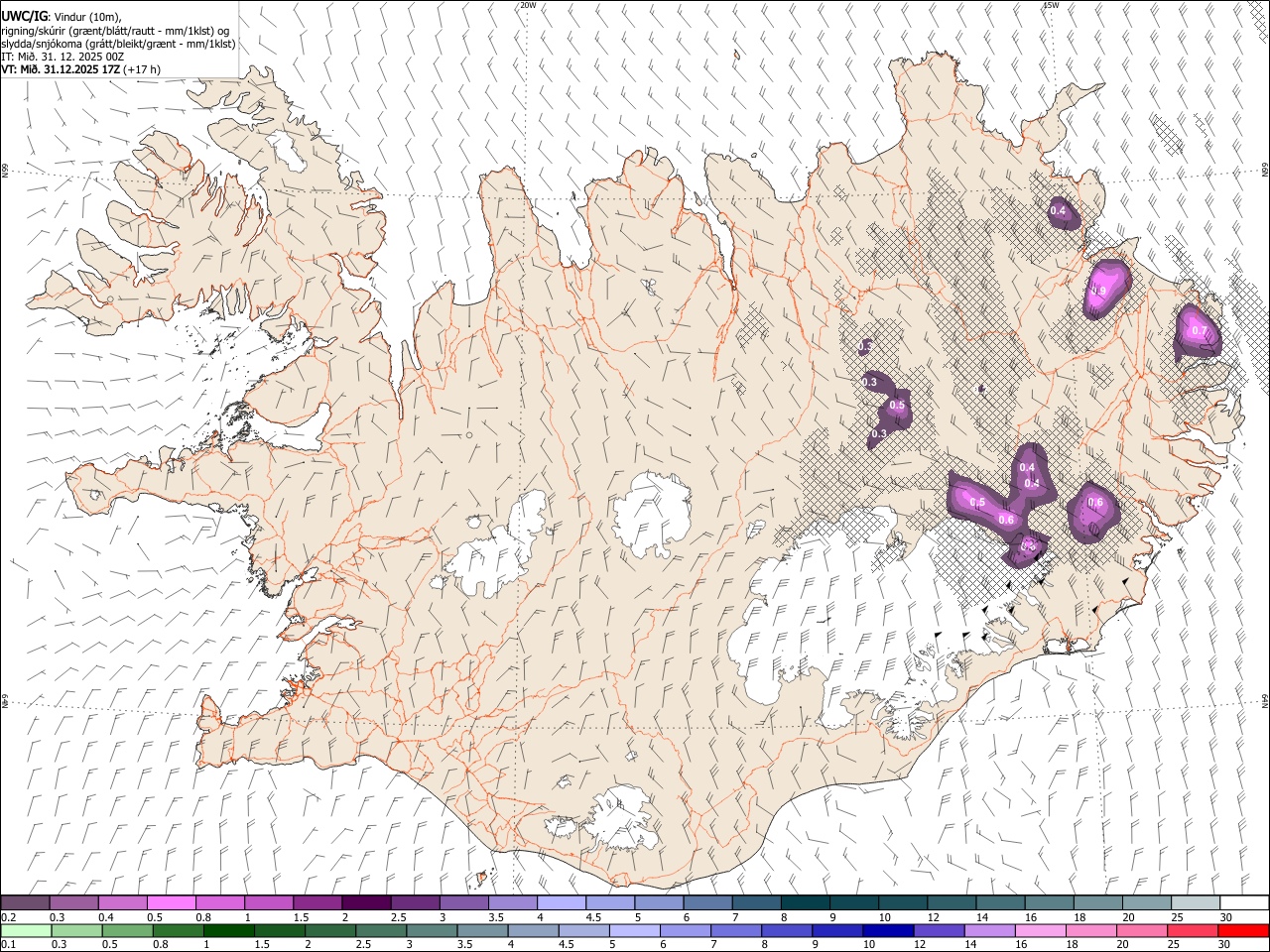Click the 0.4 label in the northernmost purple patch
This screenshot has width=1270, height=952.
pyautogui.click(x=1058, y=210)
